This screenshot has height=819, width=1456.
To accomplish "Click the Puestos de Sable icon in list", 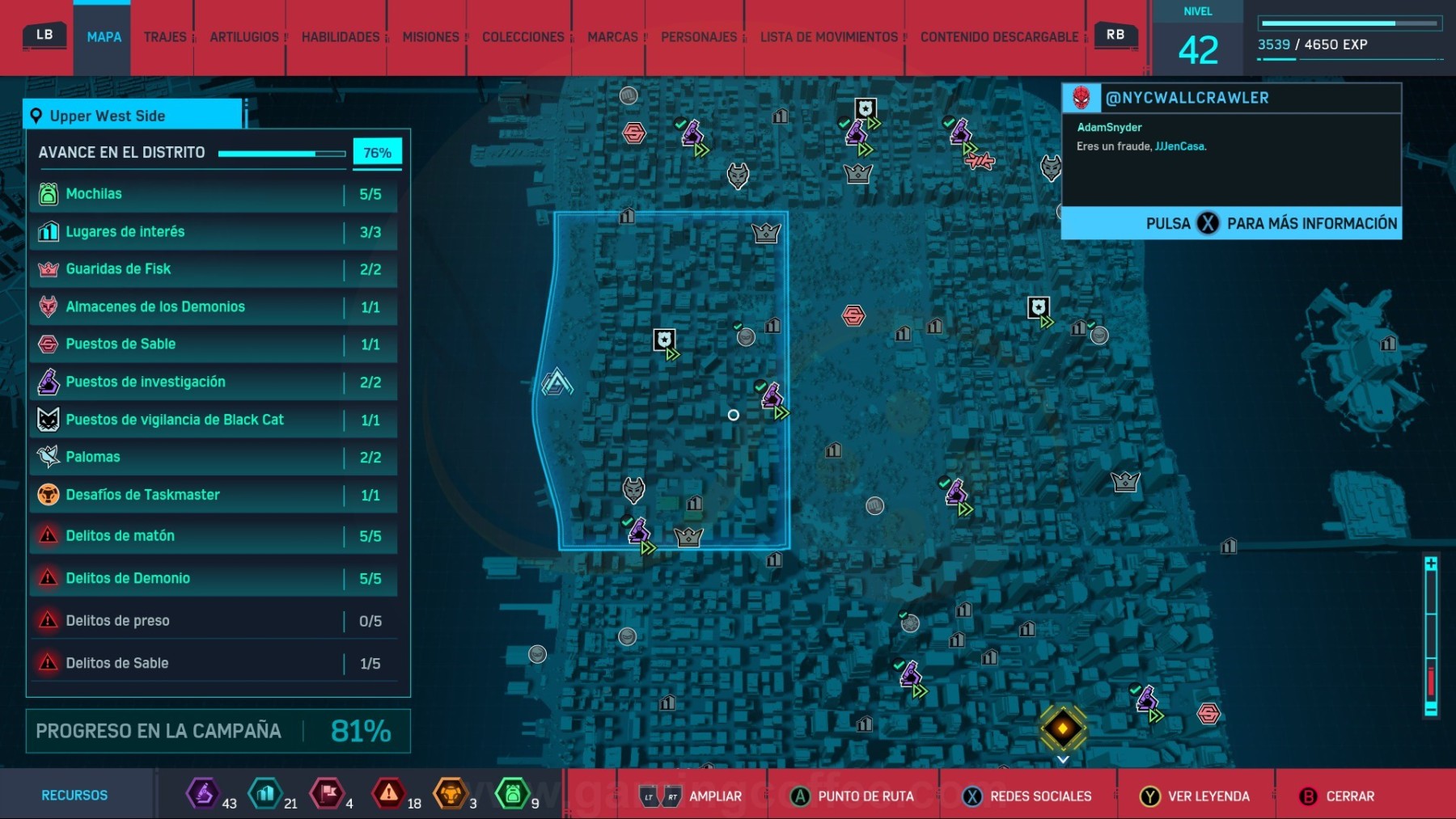I will [x=49, y=344].
